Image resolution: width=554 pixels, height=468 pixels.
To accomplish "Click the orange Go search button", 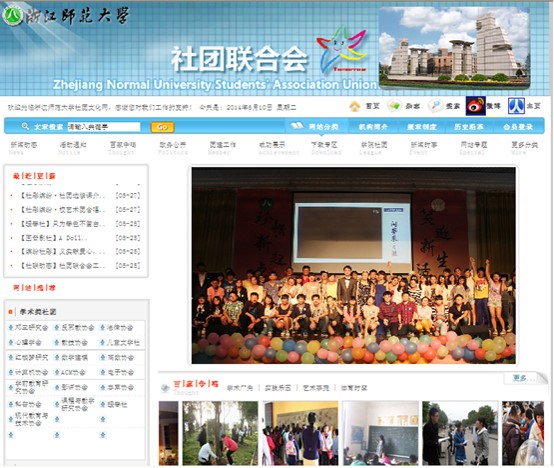I will point(162,127).
